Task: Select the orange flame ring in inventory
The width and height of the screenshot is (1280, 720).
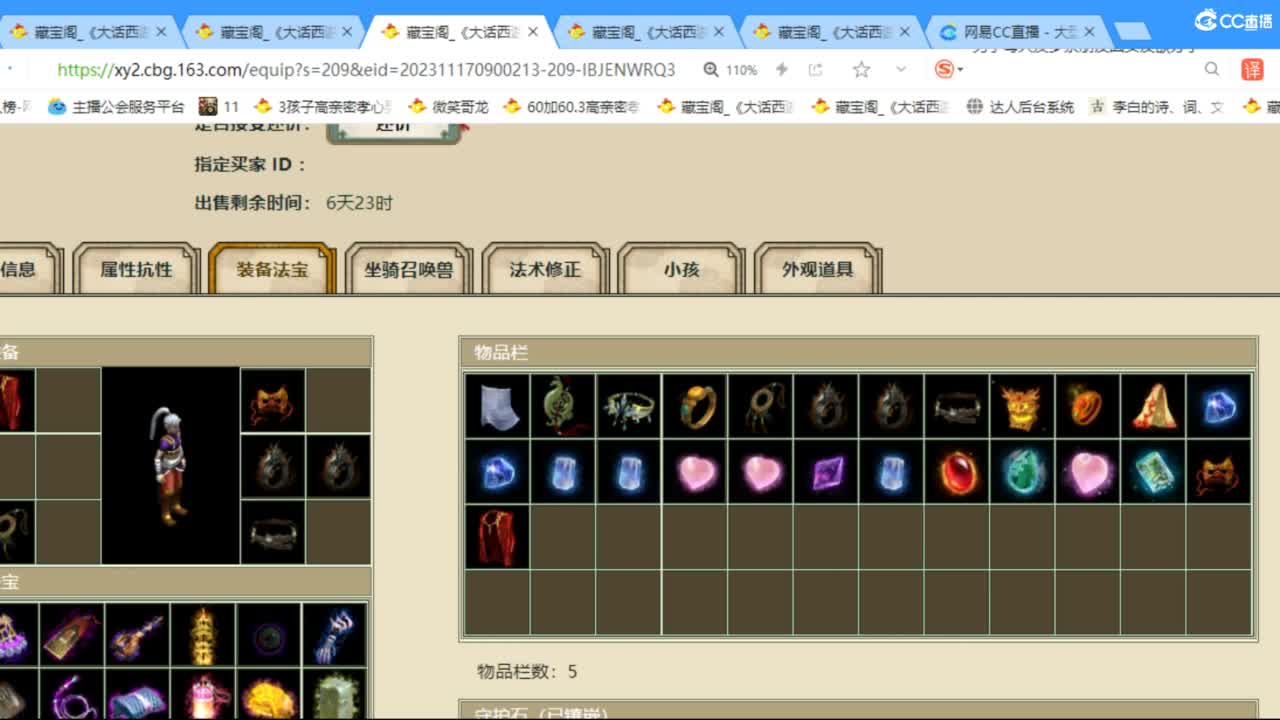Action: coord(1088,406)
